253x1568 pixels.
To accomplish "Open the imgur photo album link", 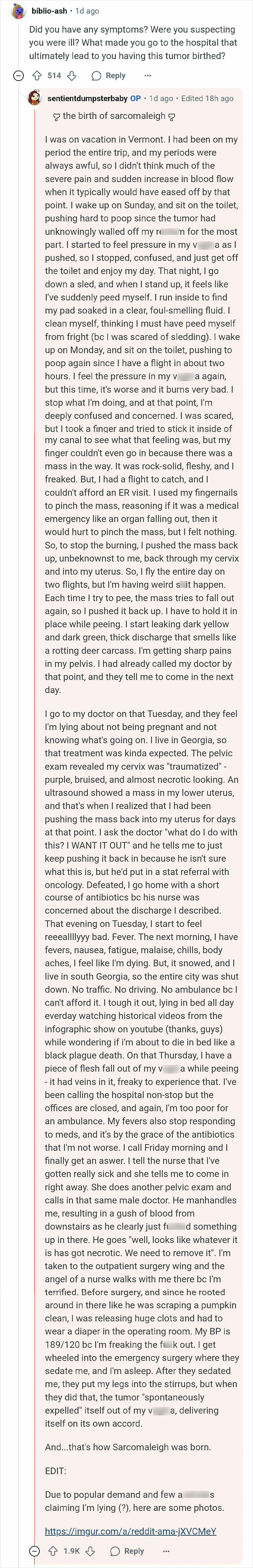I will (x=130, y=1528).
